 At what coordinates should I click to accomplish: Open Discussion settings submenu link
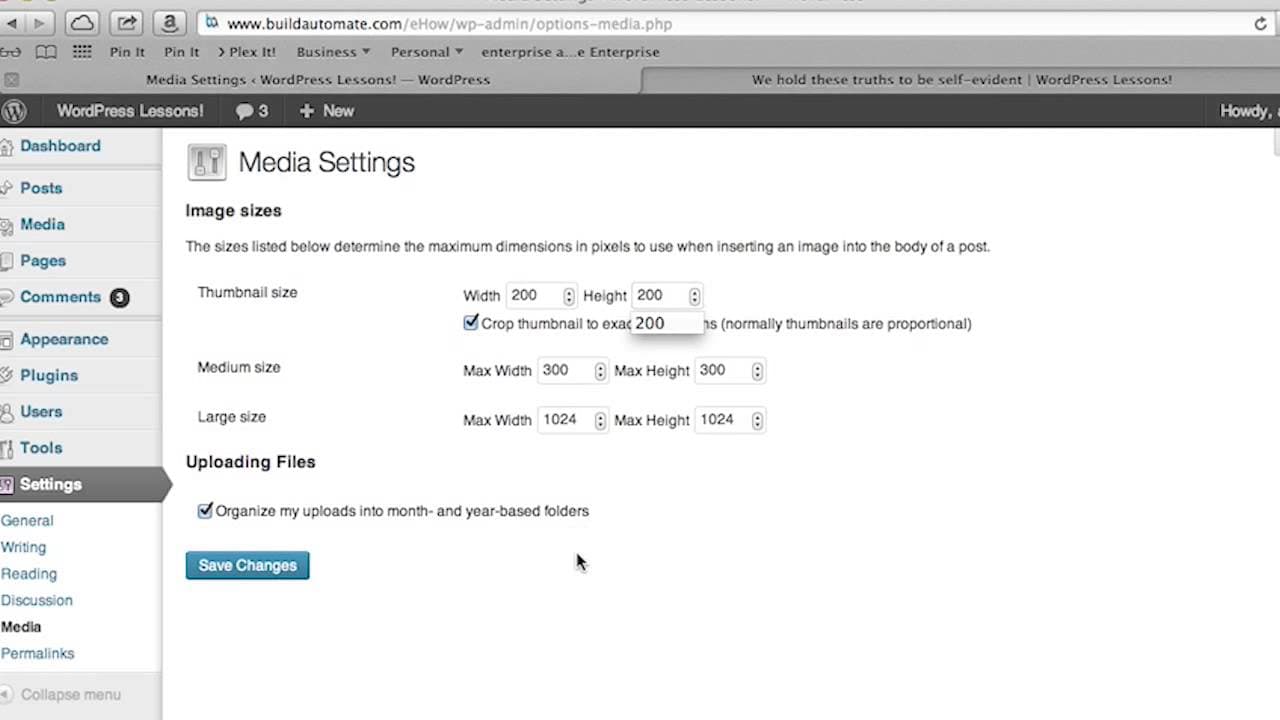36,601
